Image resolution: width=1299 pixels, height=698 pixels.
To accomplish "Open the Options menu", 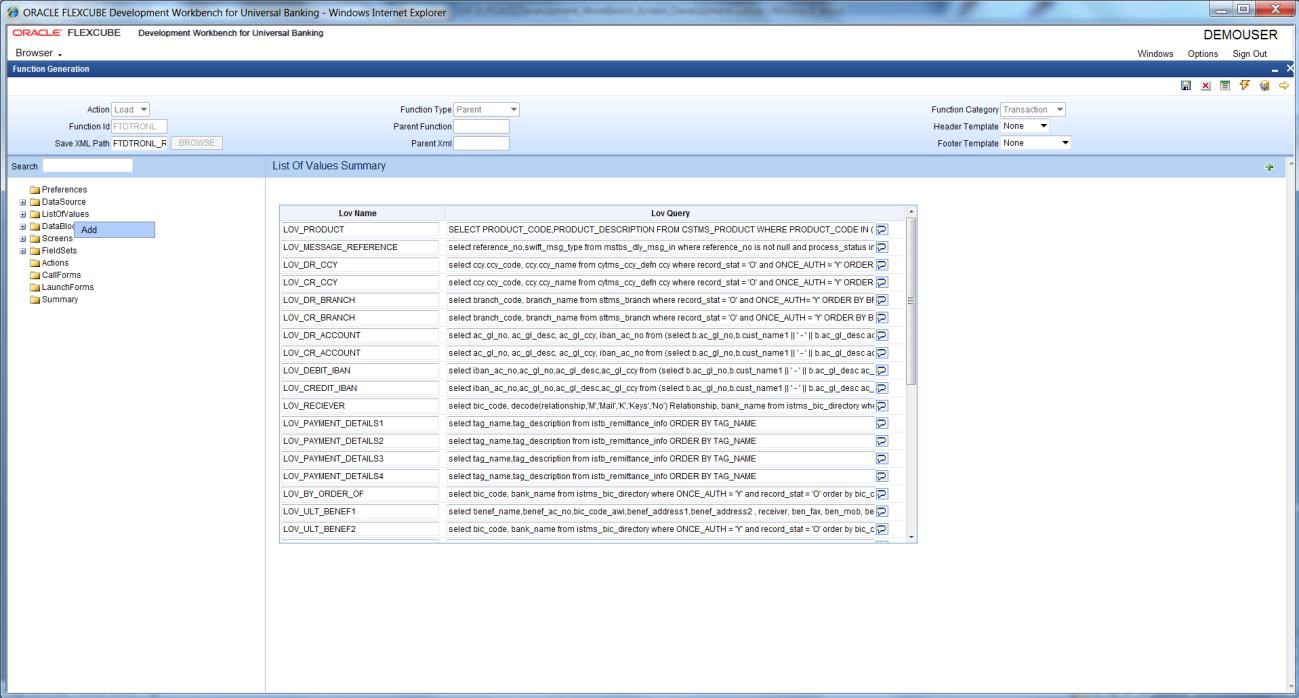I will point(1203,54).
